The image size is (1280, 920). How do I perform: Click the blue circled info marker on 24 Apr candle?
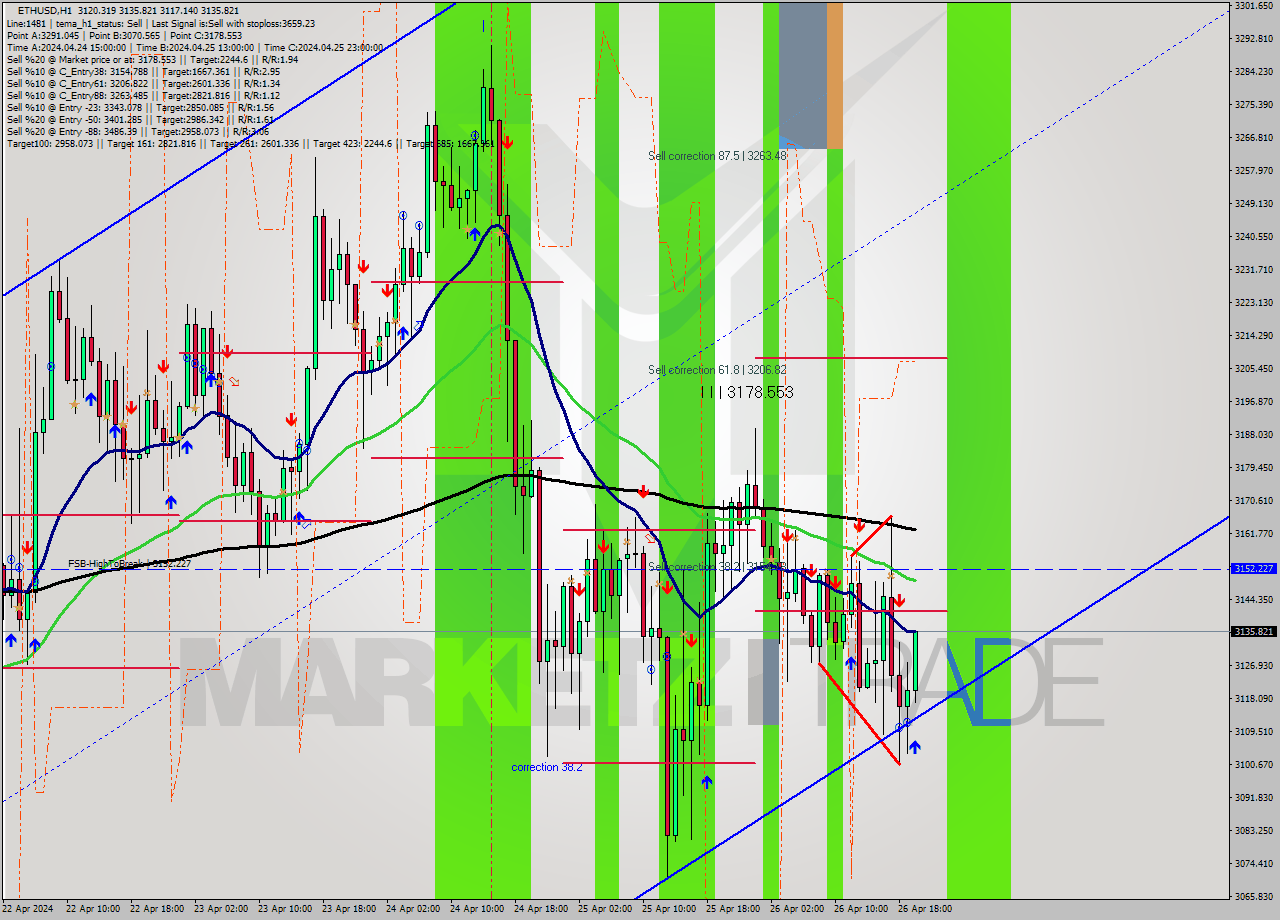click(x=475, y=135)
